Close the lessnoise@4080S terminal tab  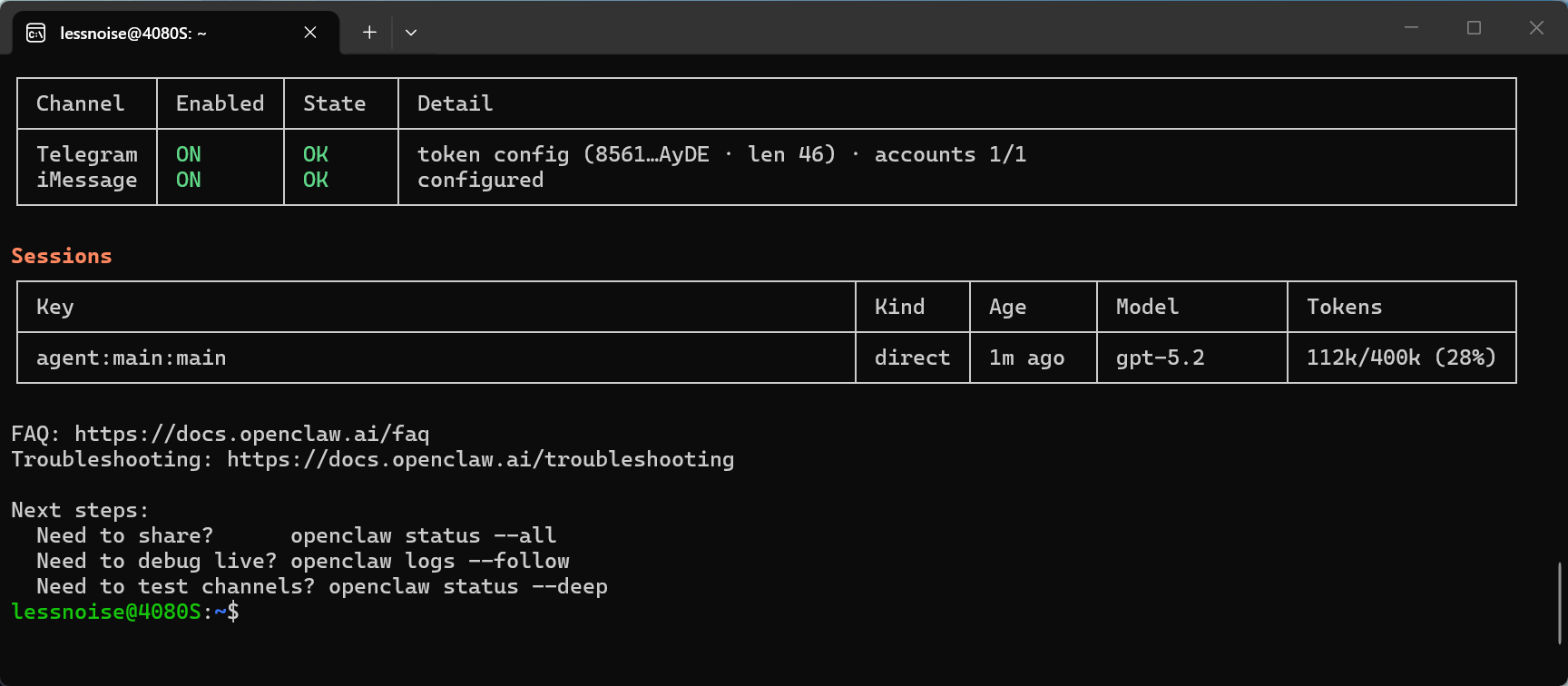310,33
